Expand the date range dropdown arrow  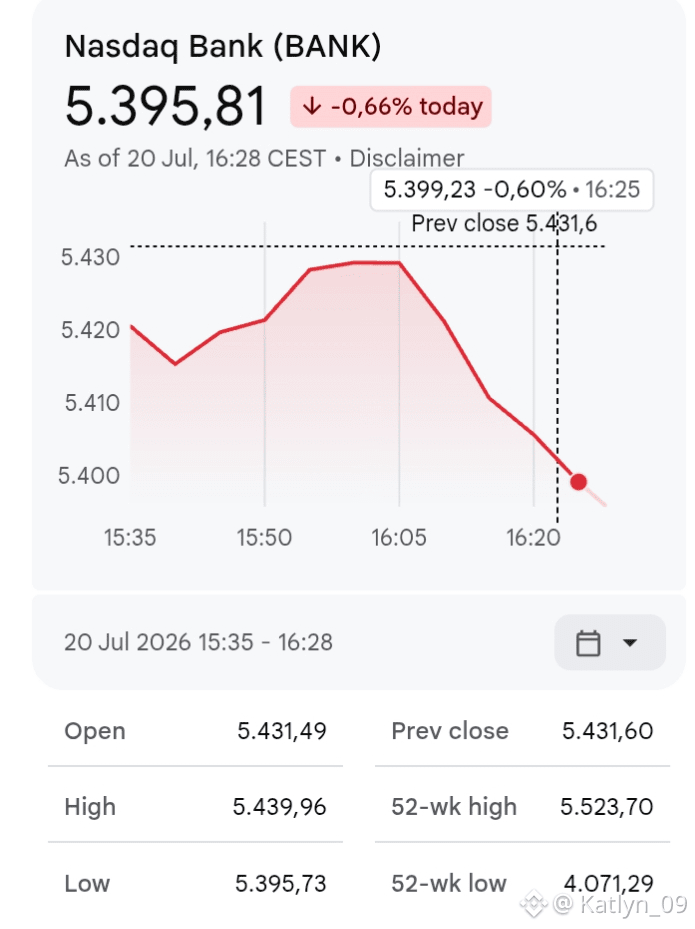click(630, 643)
